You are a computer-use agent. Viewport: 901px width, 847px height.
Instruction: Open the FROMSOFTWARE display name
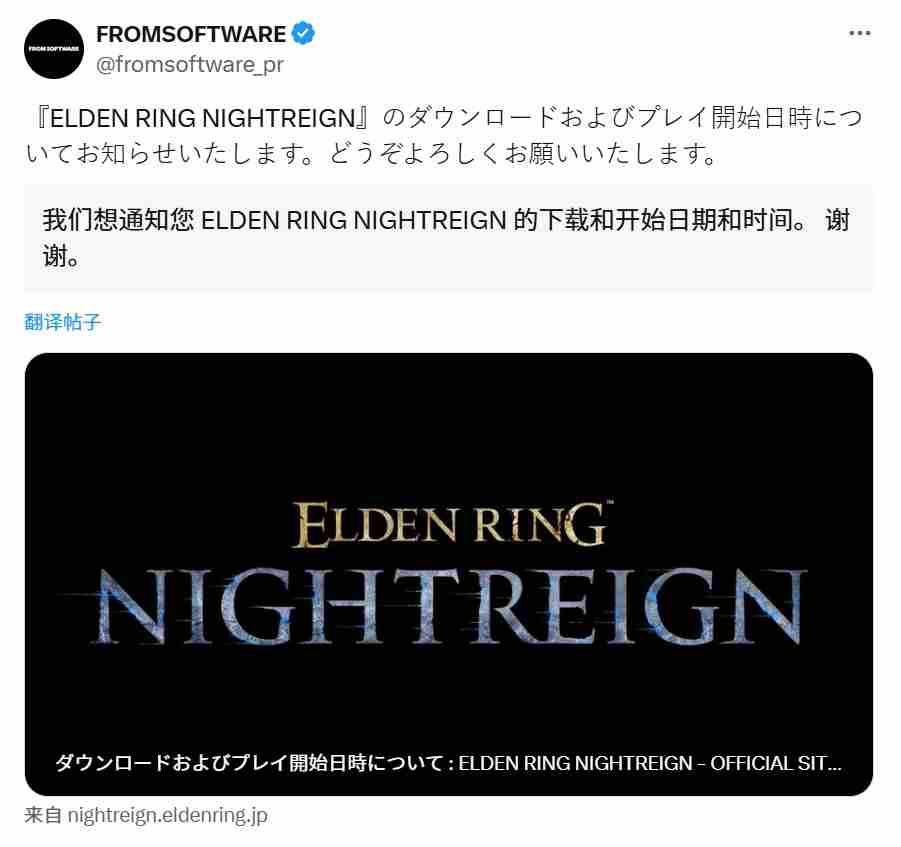pos(191,34)
